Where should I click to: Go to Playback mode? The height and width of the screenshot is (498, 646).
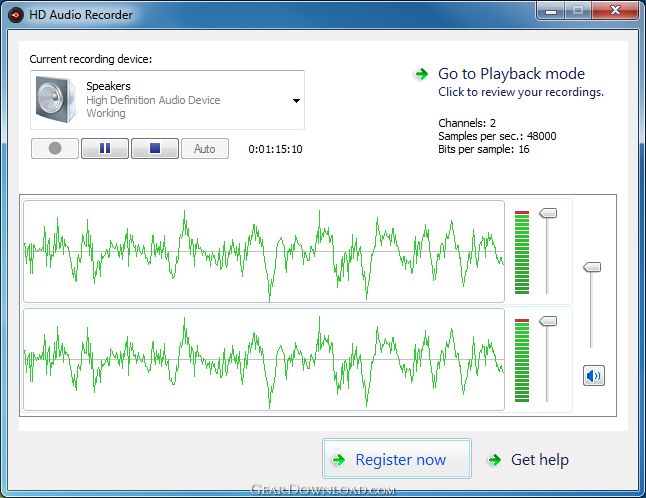pos(511,74)
